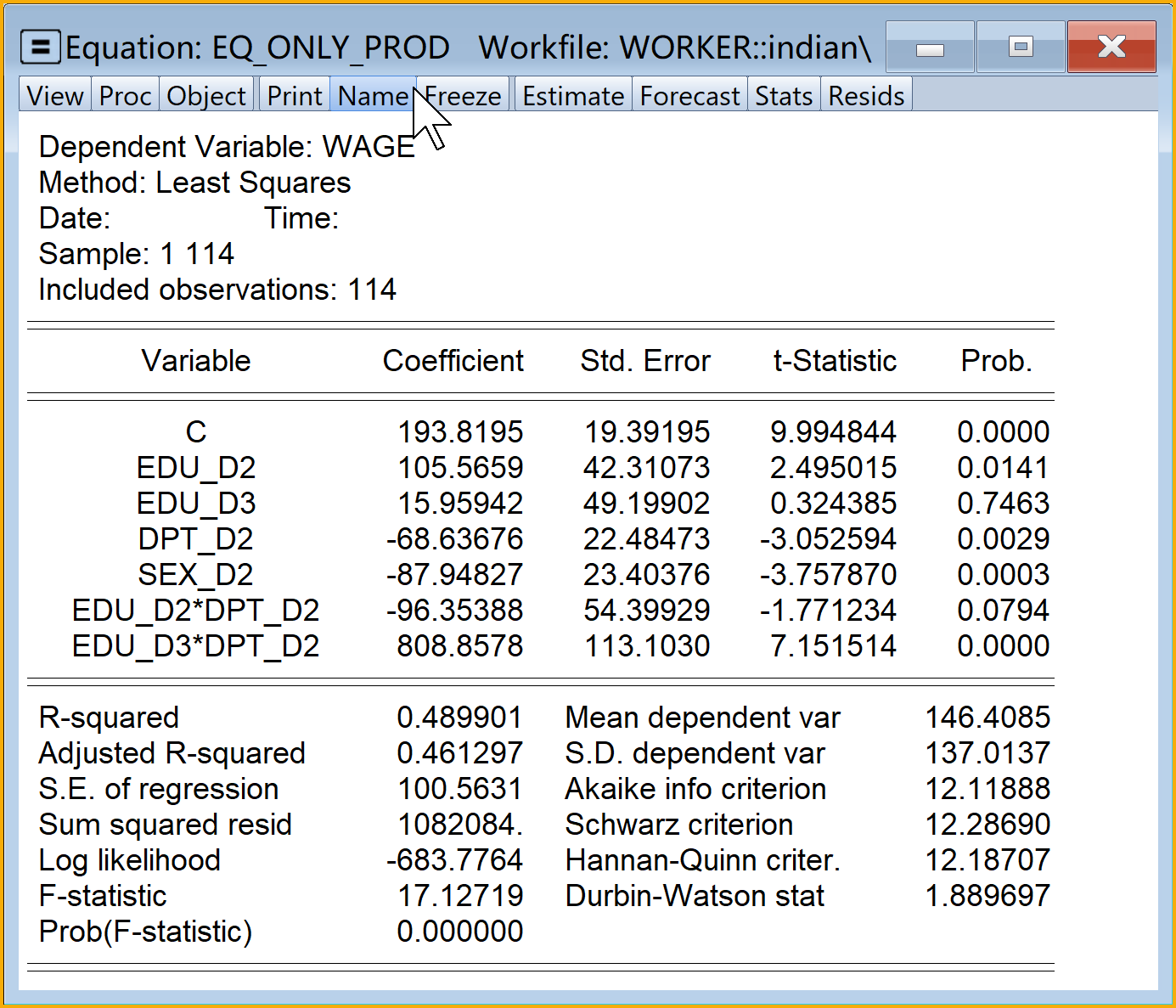
Task: Show residuals with Resids button
Action: point(866,96)
